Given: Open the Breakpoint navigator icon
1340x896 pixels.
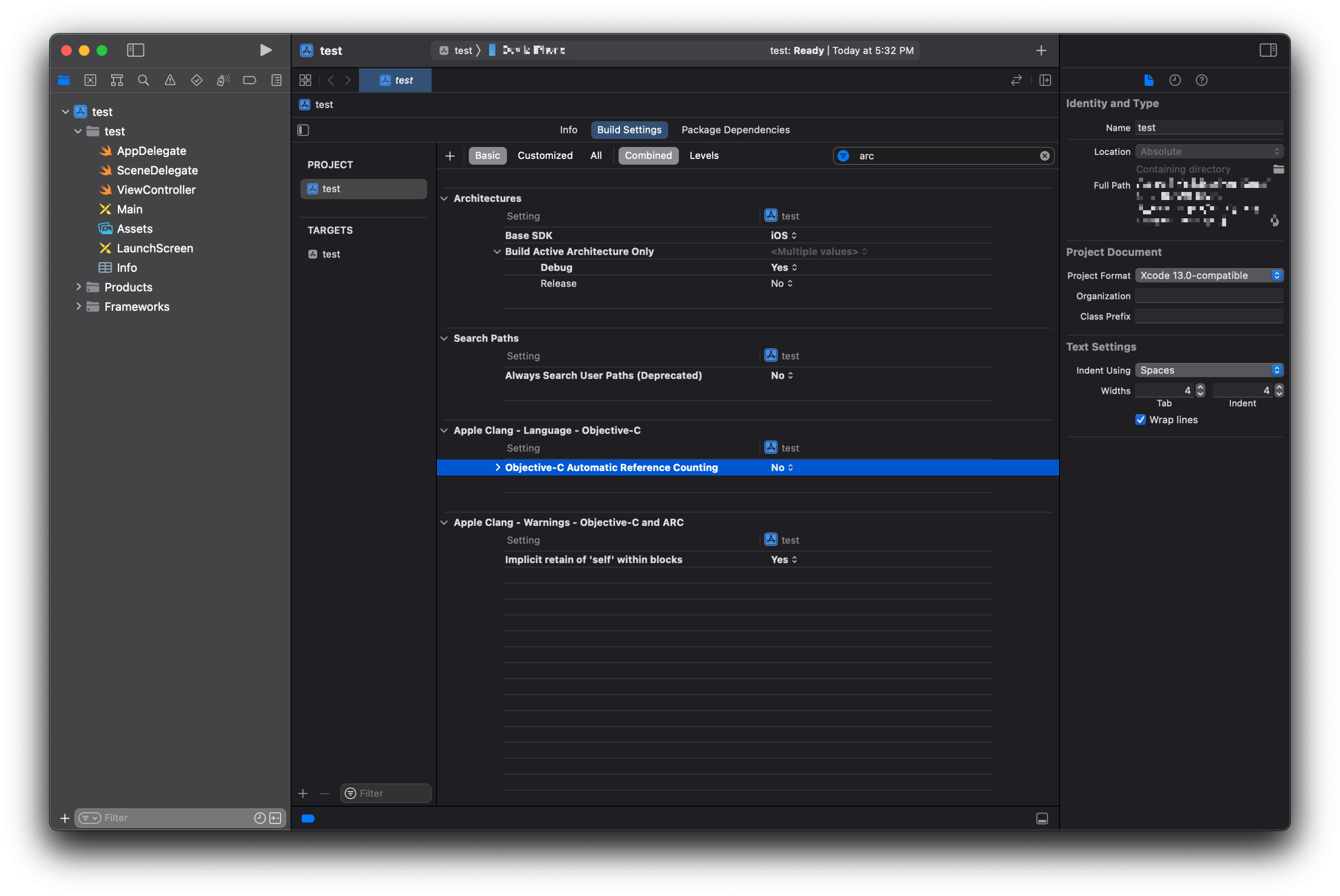Looking at the screenshot, I should 250,80.
